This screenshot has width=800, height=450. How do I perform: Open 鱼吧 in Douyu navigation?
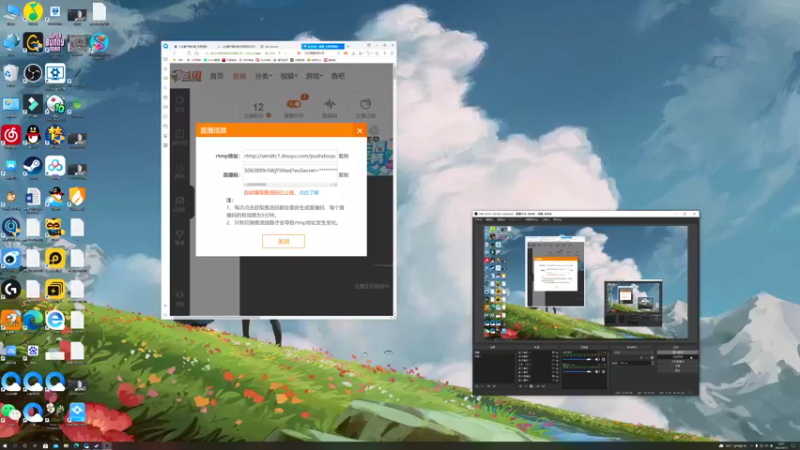tap(338, 76)
